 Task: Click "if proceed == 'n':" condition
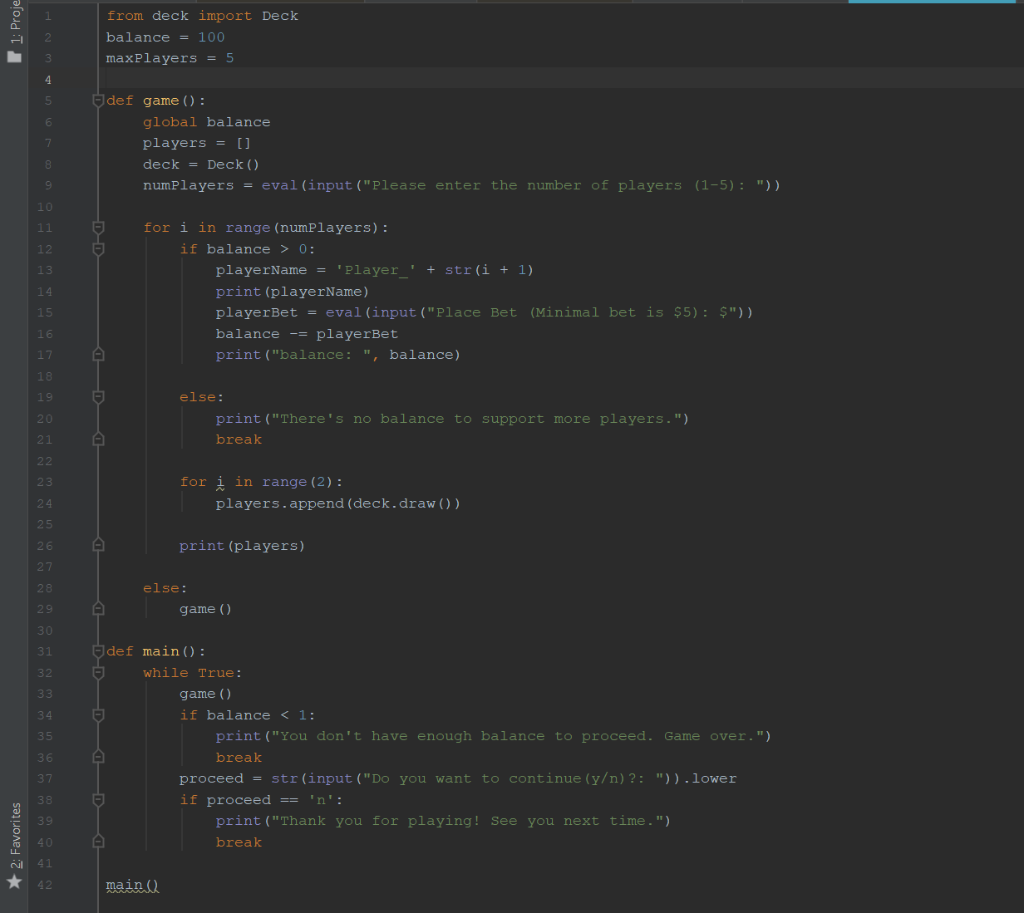[261, 800]
